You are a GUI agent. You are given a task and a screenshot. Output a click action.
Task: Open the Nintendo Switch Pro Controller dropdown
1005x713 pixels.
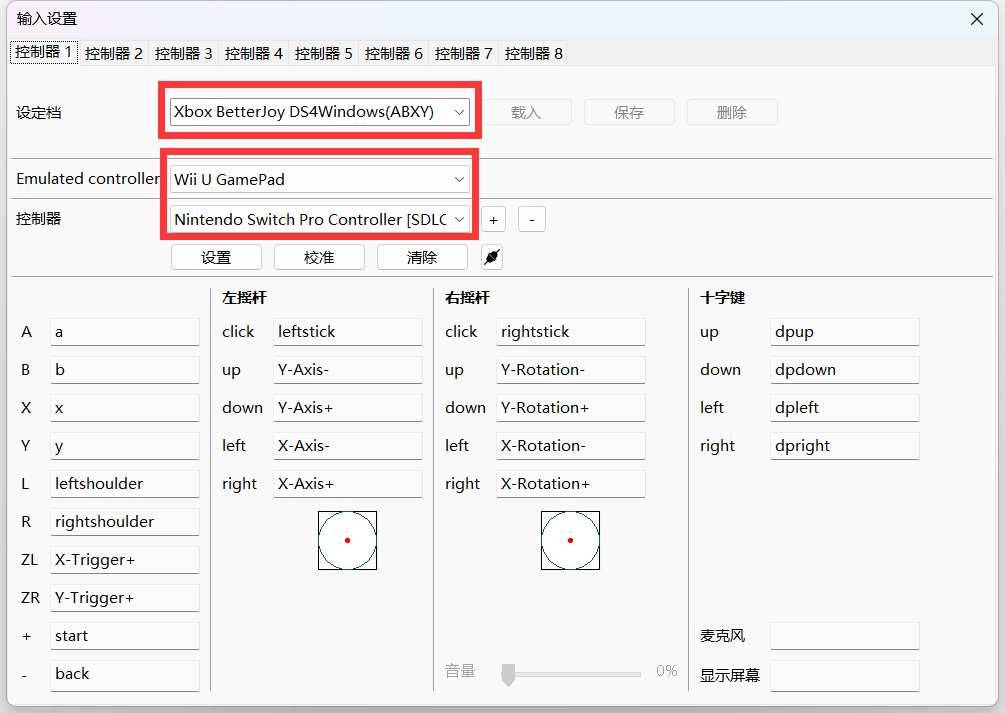coord(320,219)
